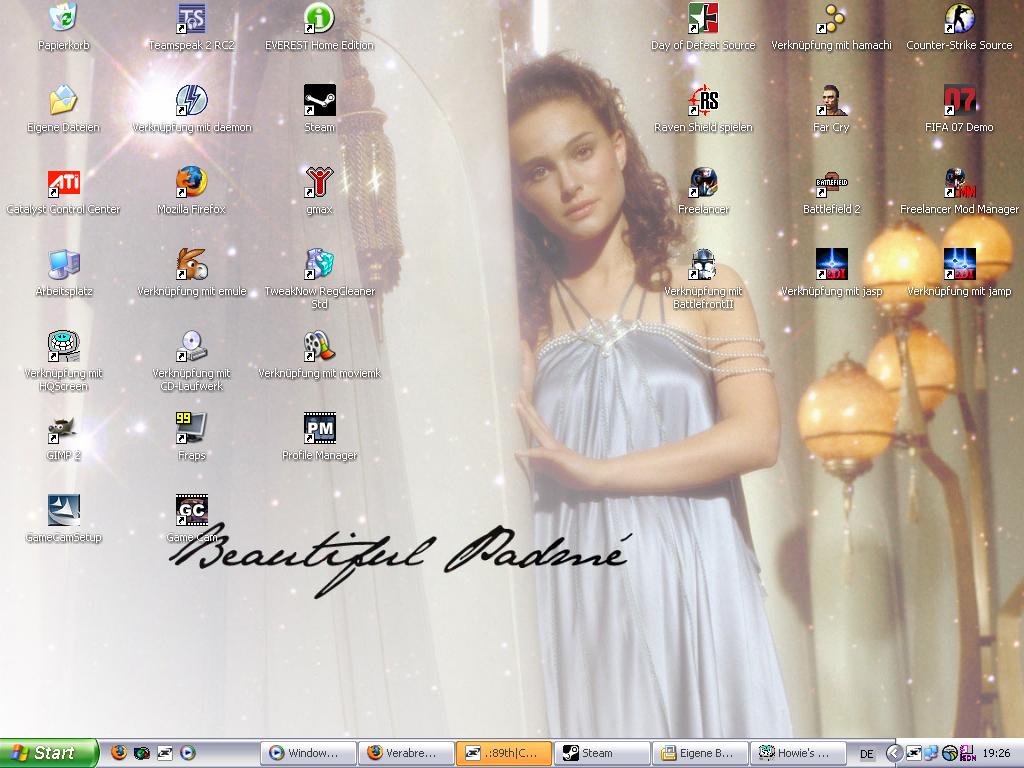Select the GIMP 2 desktop icon

pyautogui.click(x=63, y=428)
